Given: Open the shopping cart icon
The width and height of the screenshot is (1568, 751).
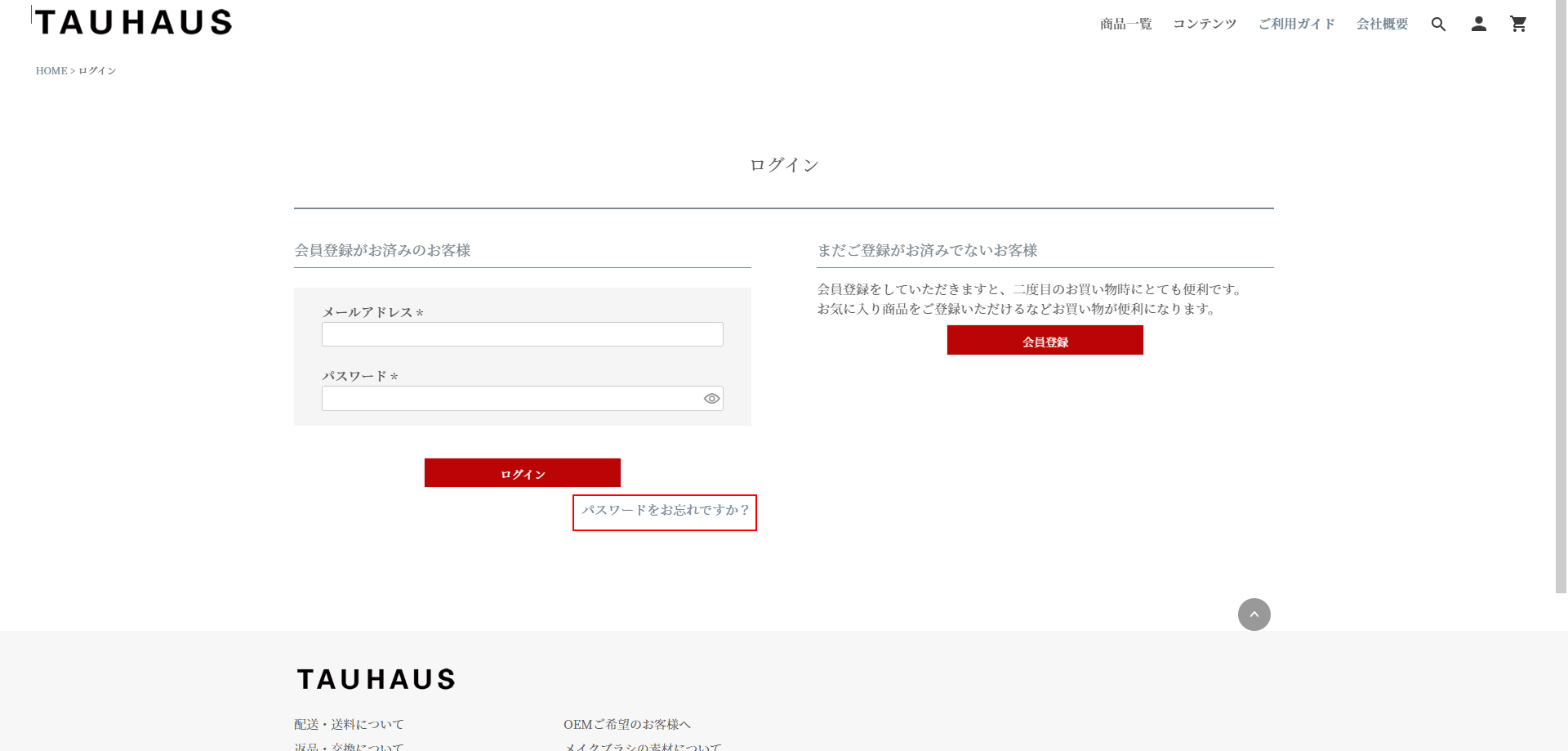Looking at the screenshot, I should [1518, 25].
